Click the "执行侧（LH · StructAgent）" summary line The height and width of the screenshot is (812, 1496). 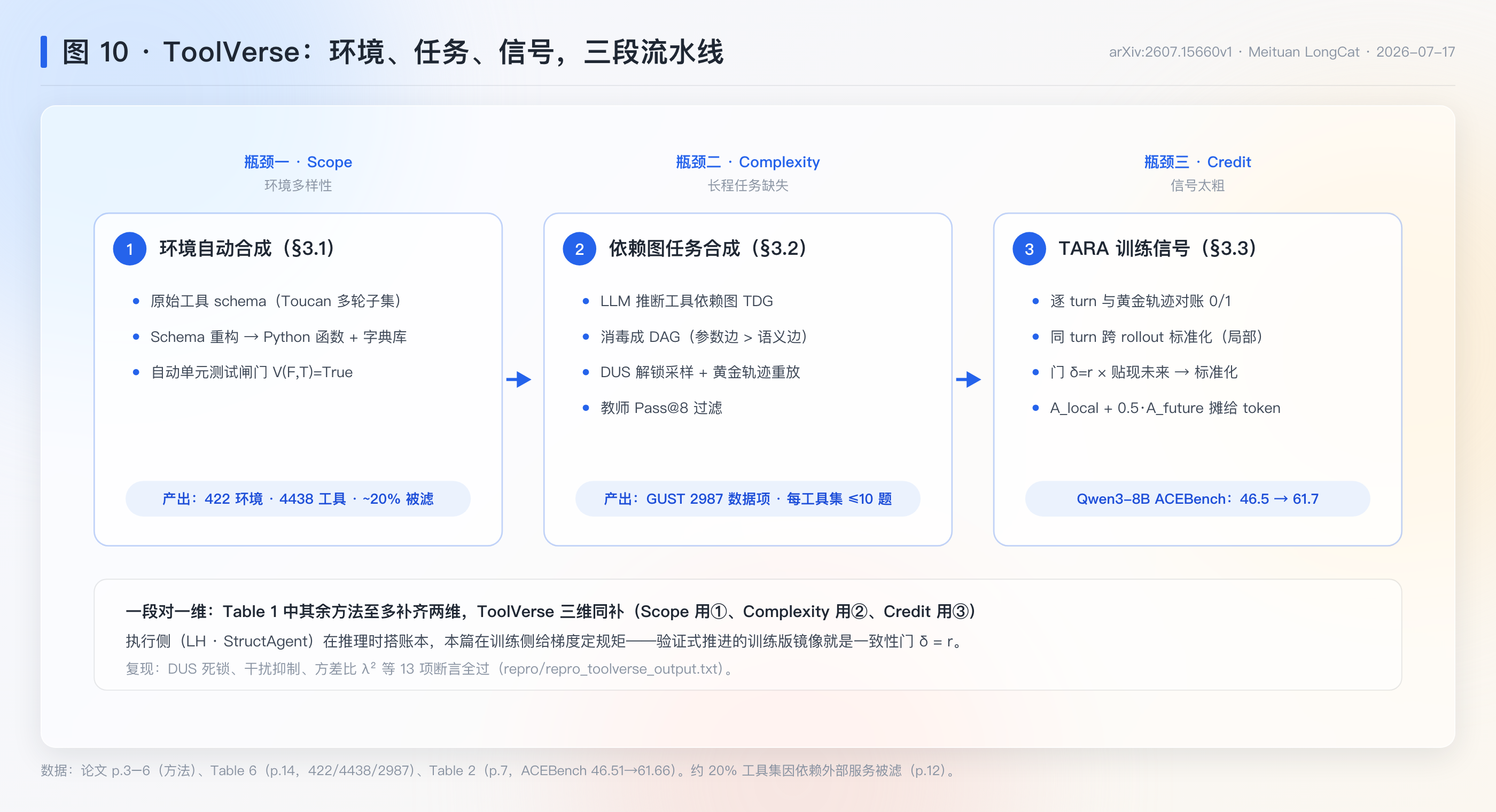(546, 641)
